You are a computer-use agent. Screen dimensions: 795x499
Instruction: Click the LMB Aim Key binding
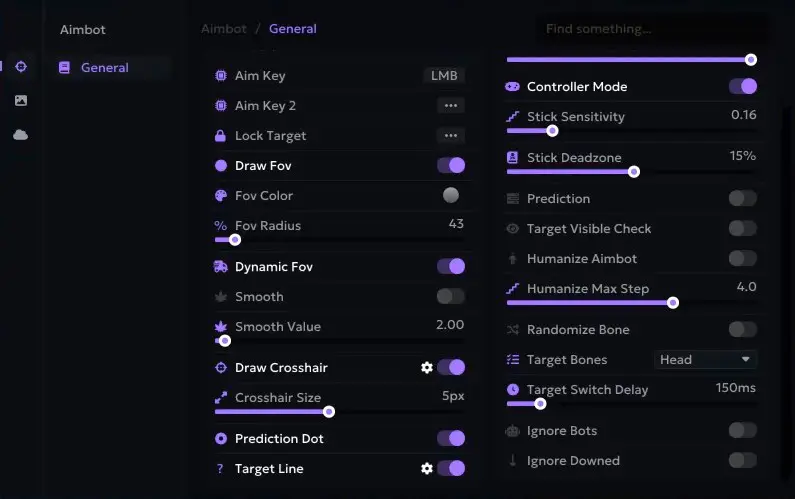(444, 76)
